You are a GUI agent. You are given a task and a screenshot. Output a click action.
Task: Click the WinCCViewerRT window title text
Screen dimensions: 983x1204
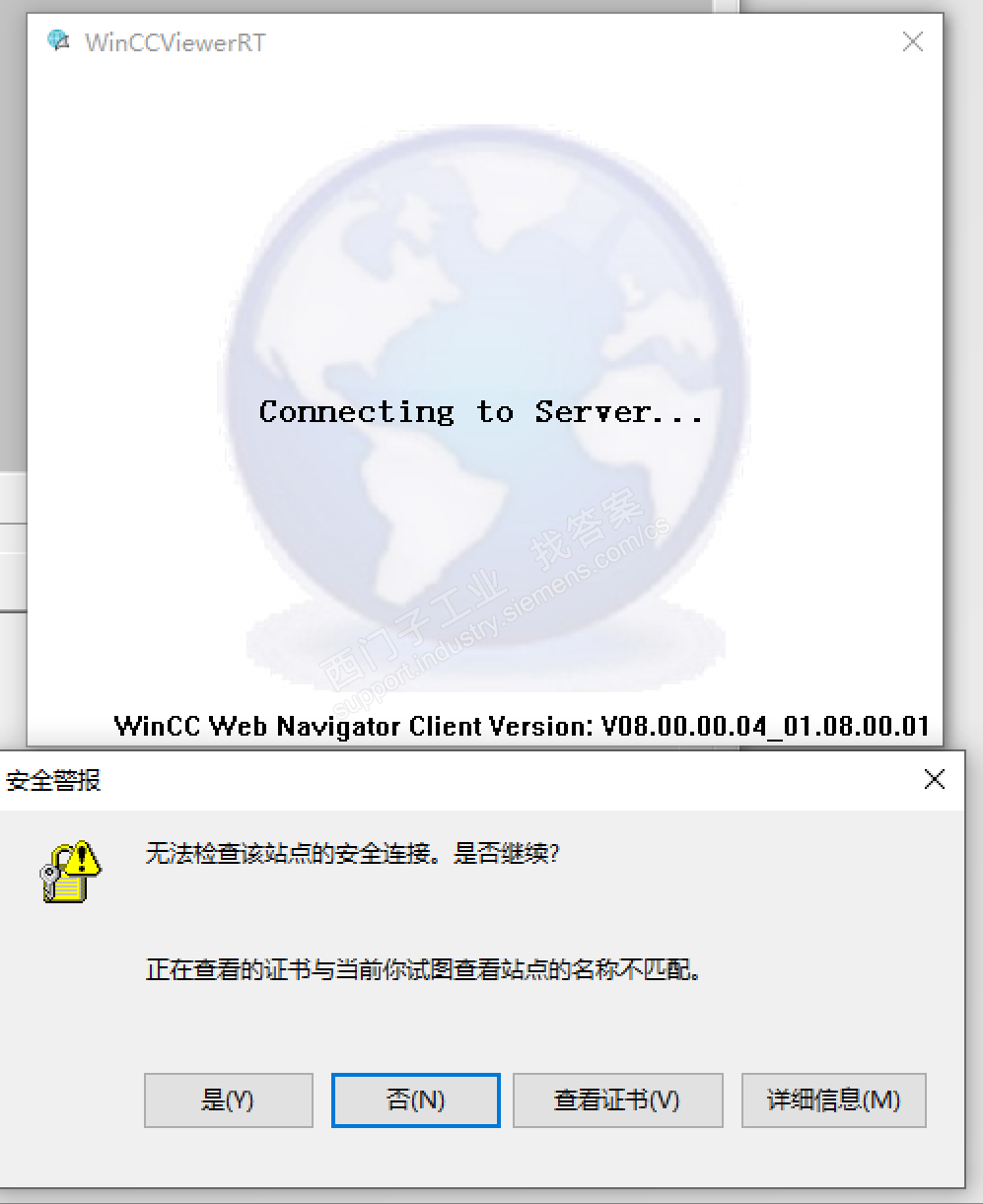coord(175,42)
